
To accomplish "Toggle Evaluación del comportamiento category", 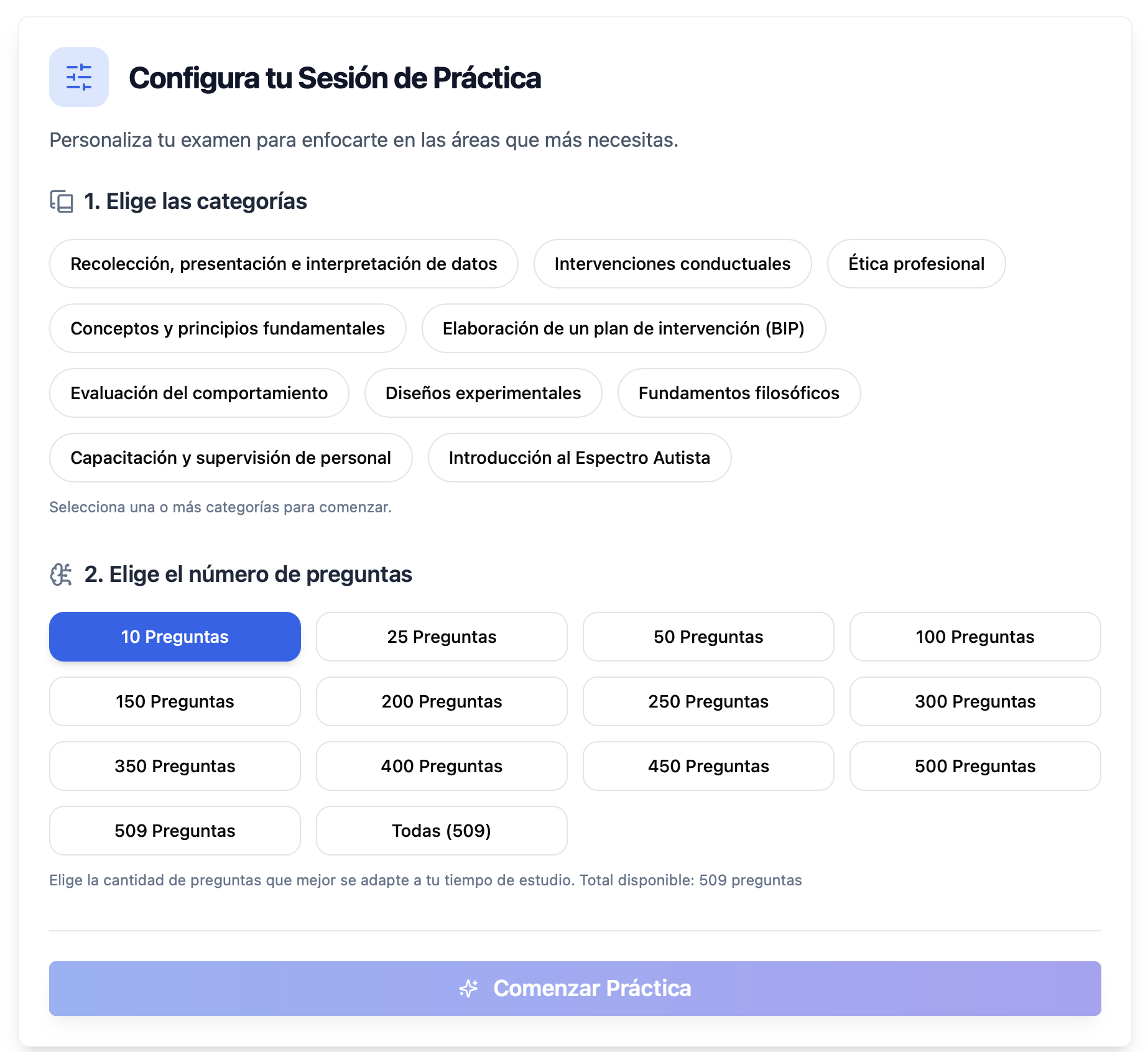I will (x=199, y=393).
